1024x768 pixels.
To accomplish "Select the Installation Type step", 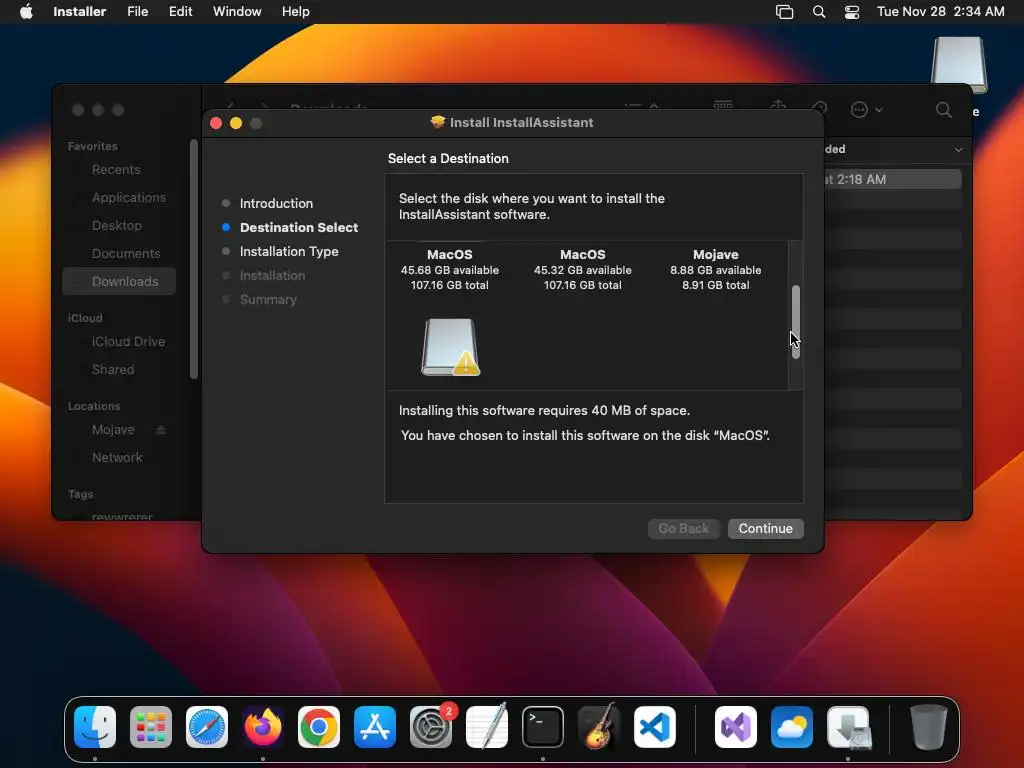I will (289, 251).
